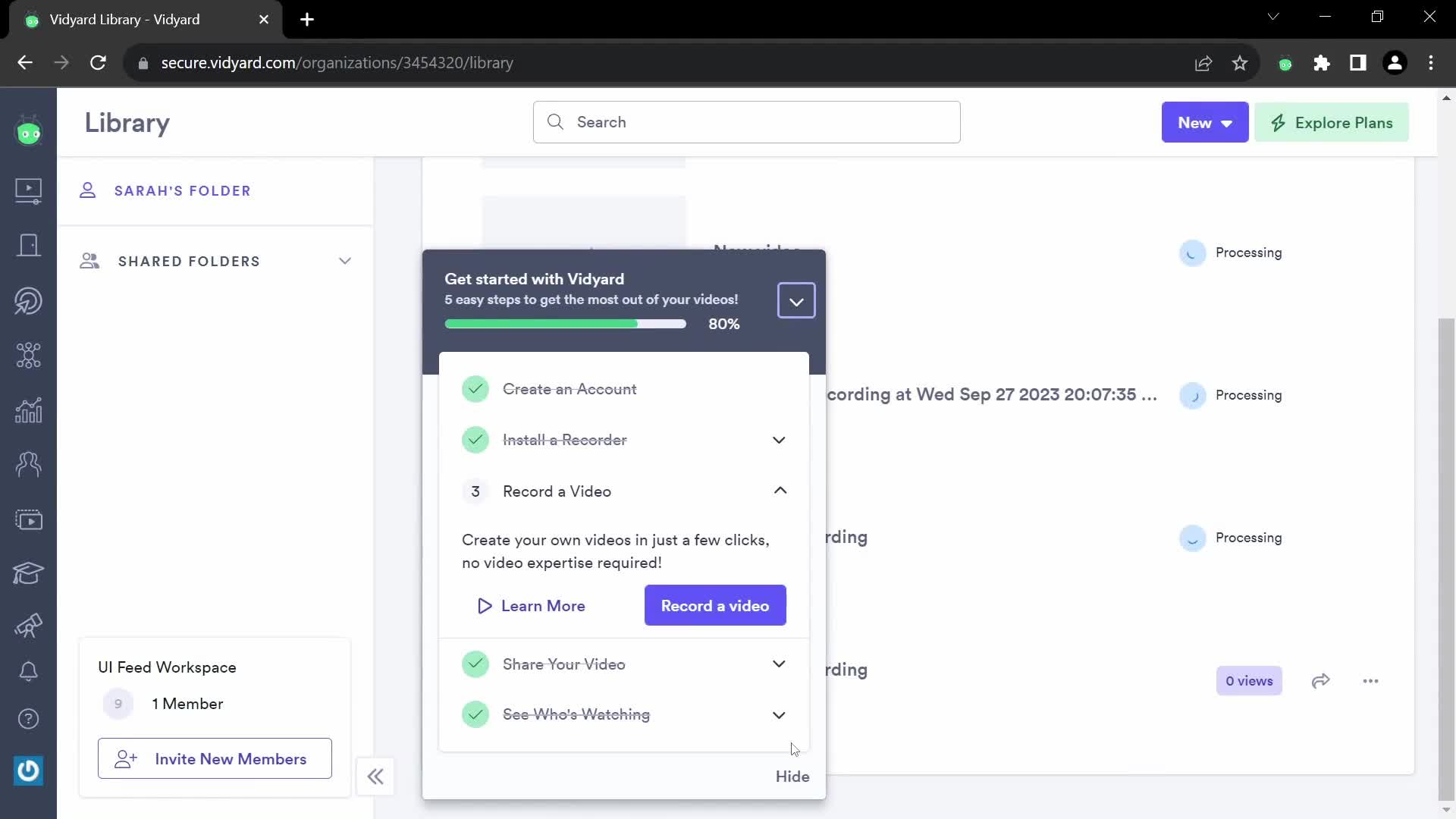Viewport: 1456px width, 819px height.
Task: Click the help/support icon
Action: [x=28, y=720]
